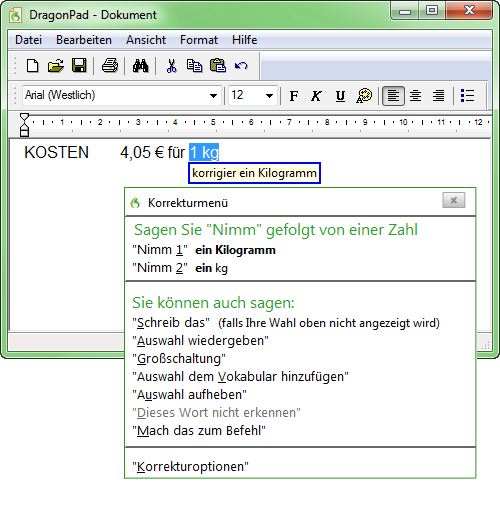Open Find with the binoculars icon

[x=140, y=65]
